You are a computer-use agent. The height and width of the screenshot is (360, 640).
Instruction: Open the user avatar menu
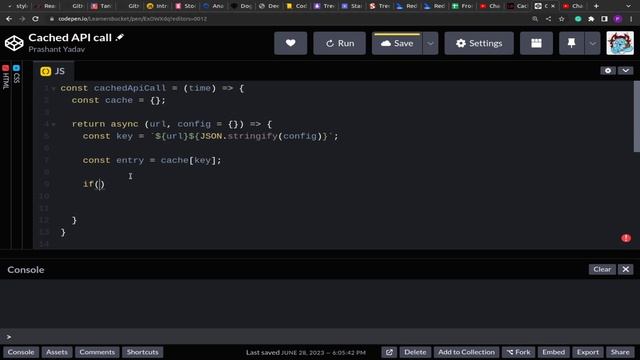tap(620, 43)
